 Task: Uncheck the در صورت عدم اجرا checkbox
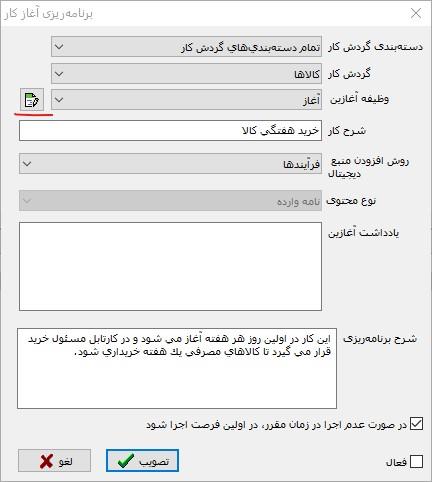[416, 424]
